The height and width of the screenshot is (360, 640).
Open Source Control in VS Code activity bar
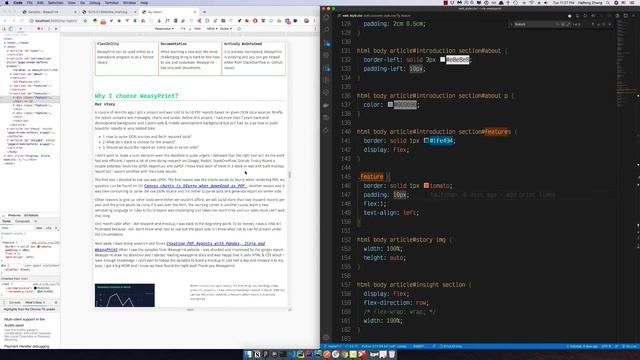[326, 43]
